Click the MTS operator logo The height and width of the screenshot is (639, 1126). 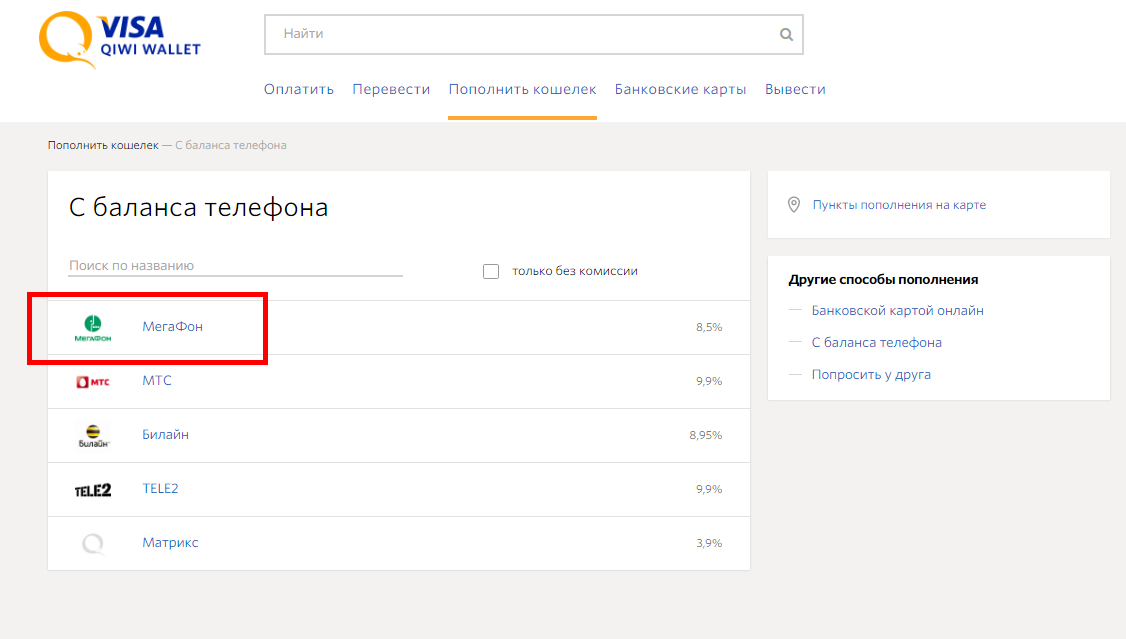(x=93, y=382)
